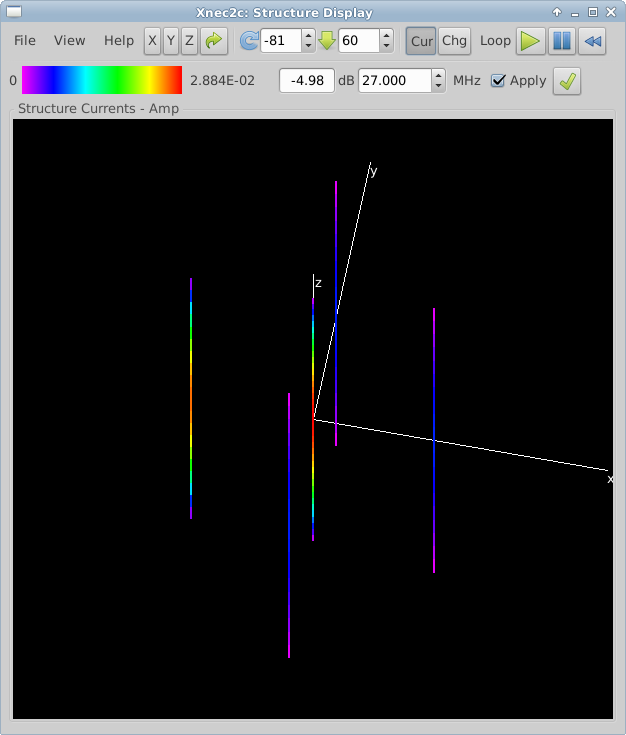Increase the frequency value
Viewport: 626px width, 735px height.
438,75
